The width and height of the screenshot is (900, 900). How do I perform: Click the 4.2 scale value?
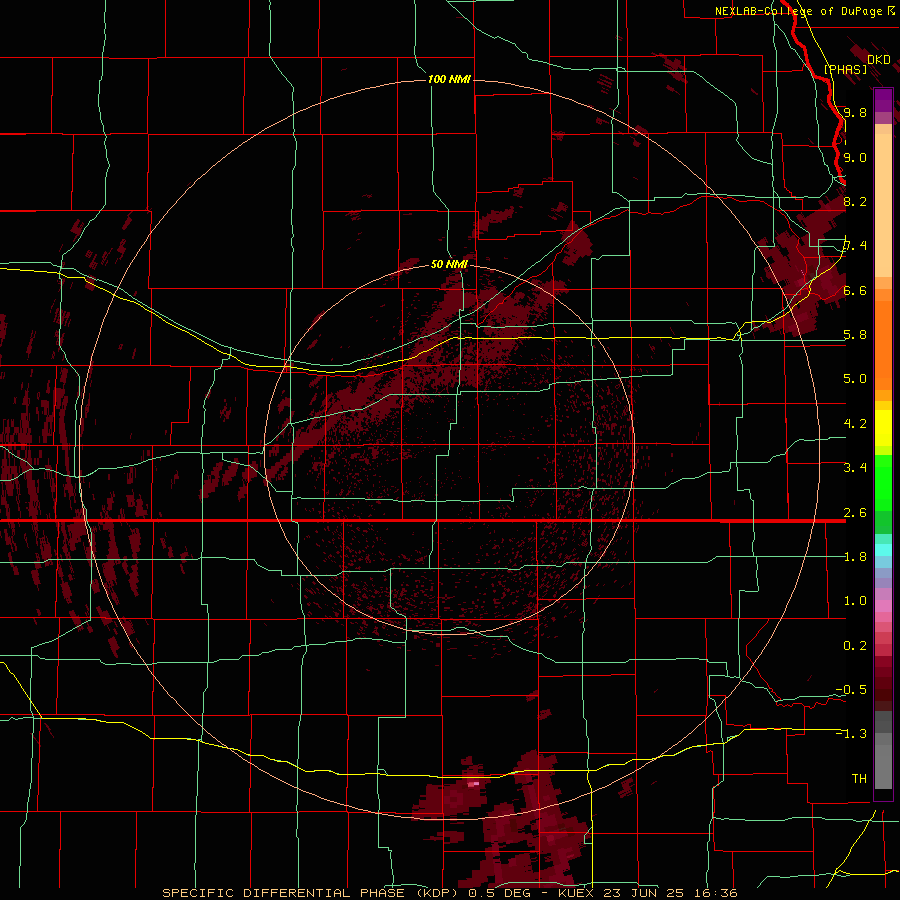pyautogui.click(x=855, y=424)
